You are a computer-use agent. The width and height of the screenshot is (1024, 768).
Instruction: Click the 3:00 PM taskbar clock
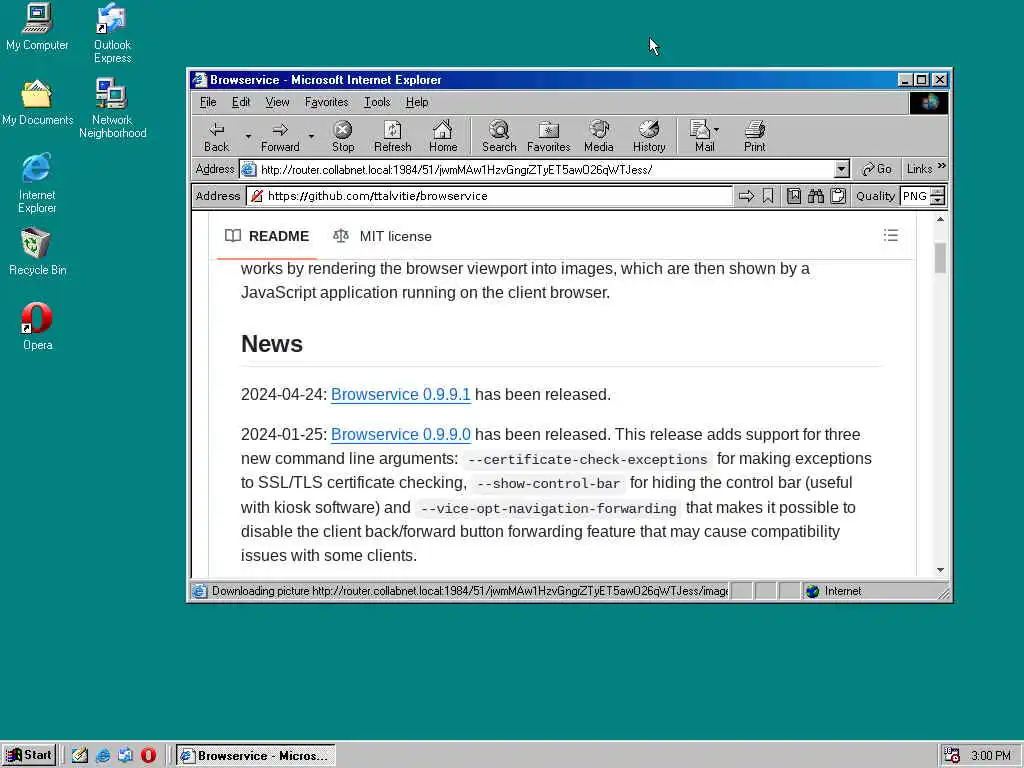tap(990, 756)
